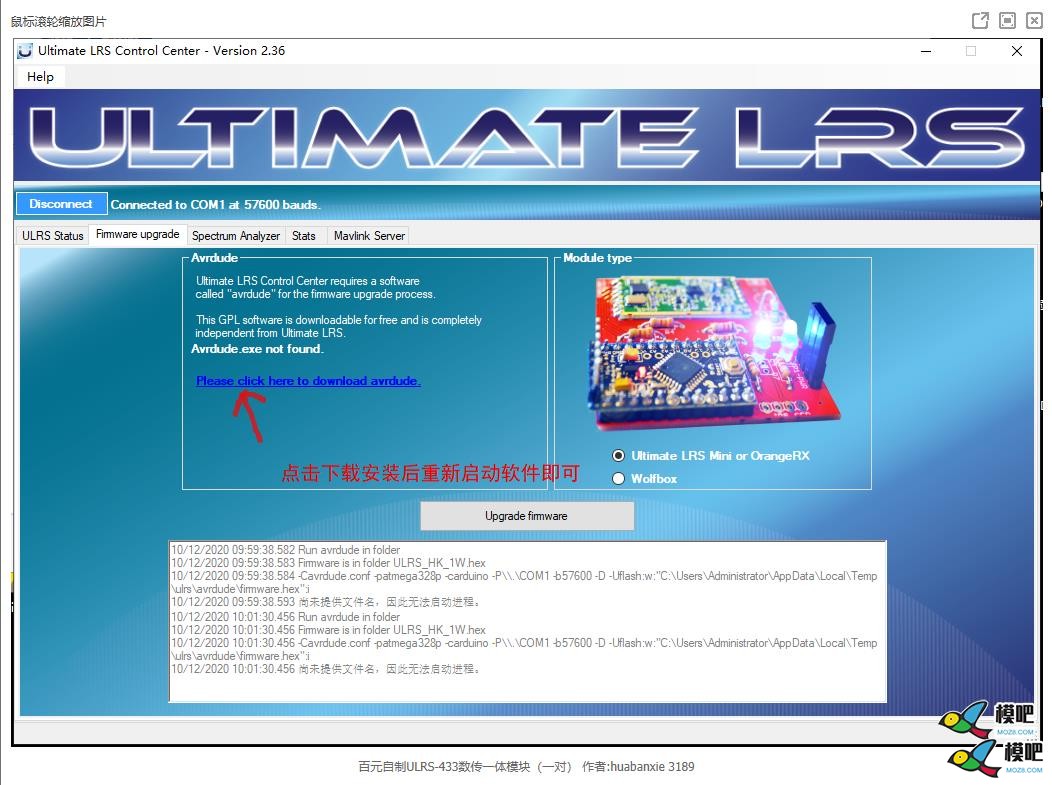Click the log line 'Firmware is in folder ULRS_HK_1W.hex' at 09:59:38.583
This screenshot has height=785, width=1052.
pyautogui.click(x=328, y=563)
